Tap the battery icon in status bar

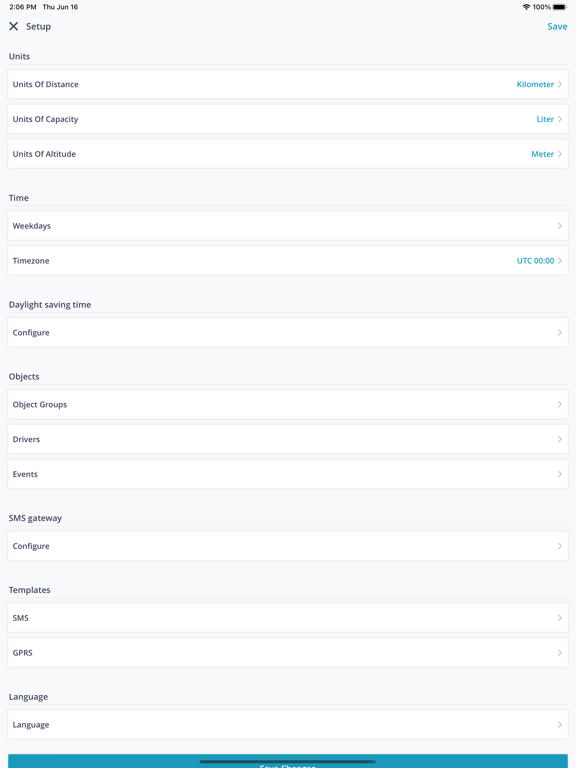tap(560, 7)
